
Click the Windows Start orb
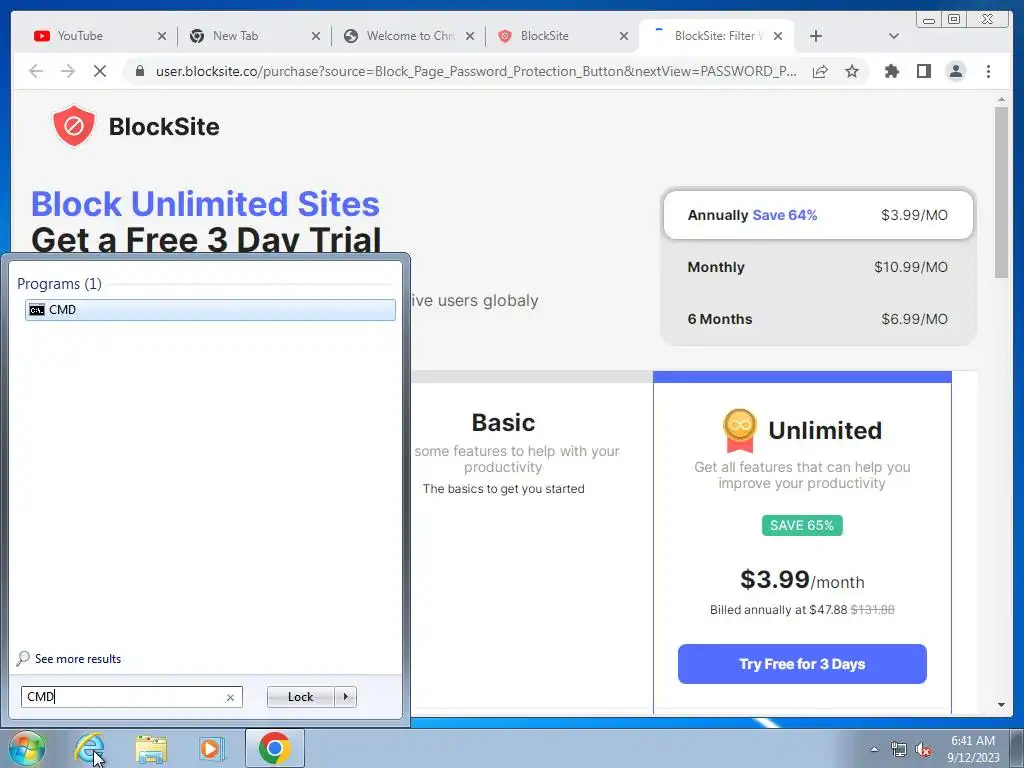tap(27, 748)
